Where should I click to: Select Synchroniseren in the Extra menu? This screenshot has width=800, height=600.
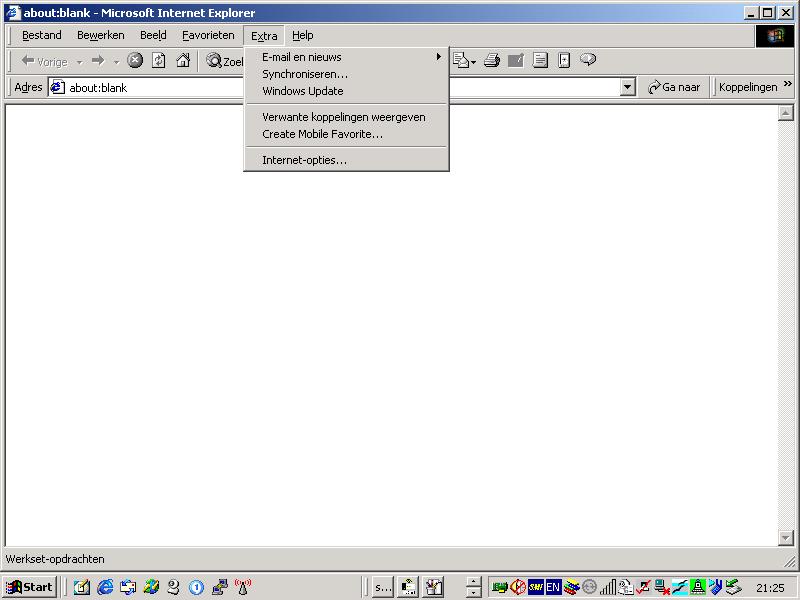pos(305,74)
